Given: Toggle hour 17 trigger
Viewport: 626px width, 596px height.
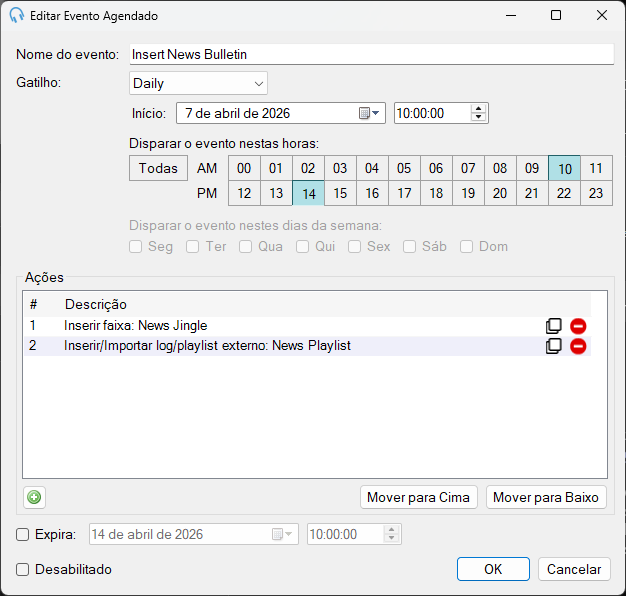Looking at the screenshot, I should (x=404, y=193).
